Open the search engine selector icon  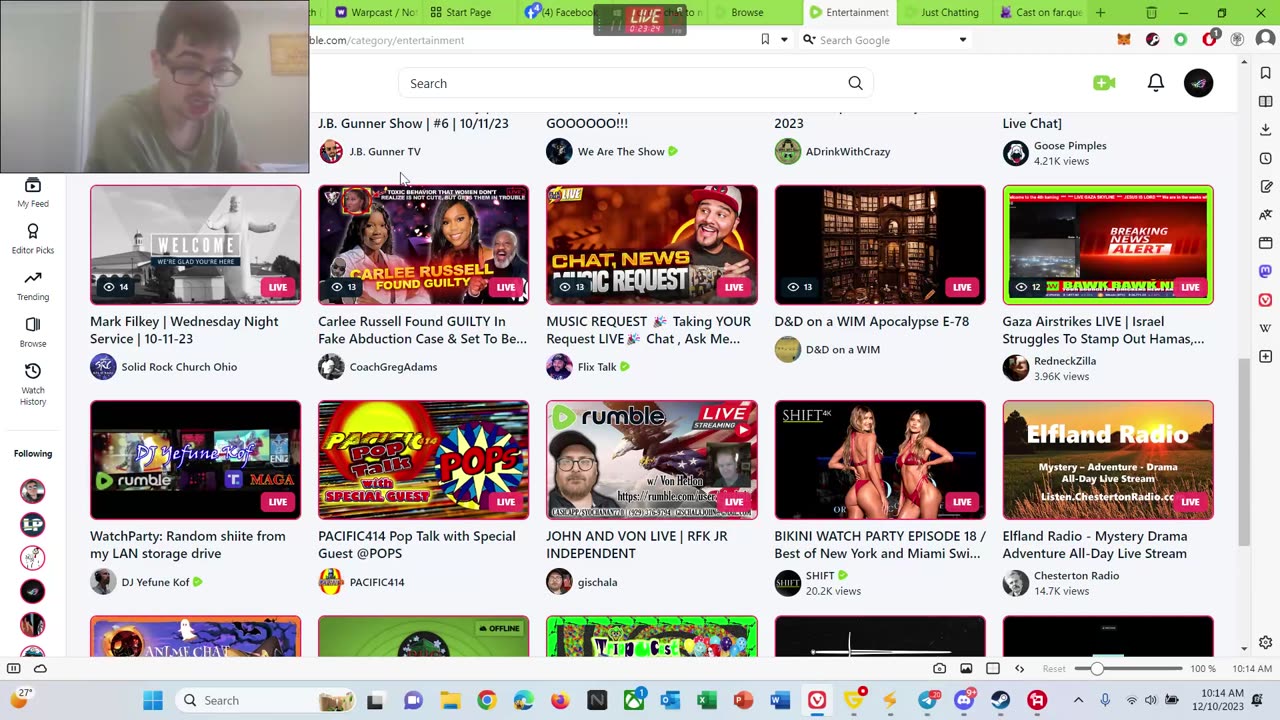click(x=808, y=40)
